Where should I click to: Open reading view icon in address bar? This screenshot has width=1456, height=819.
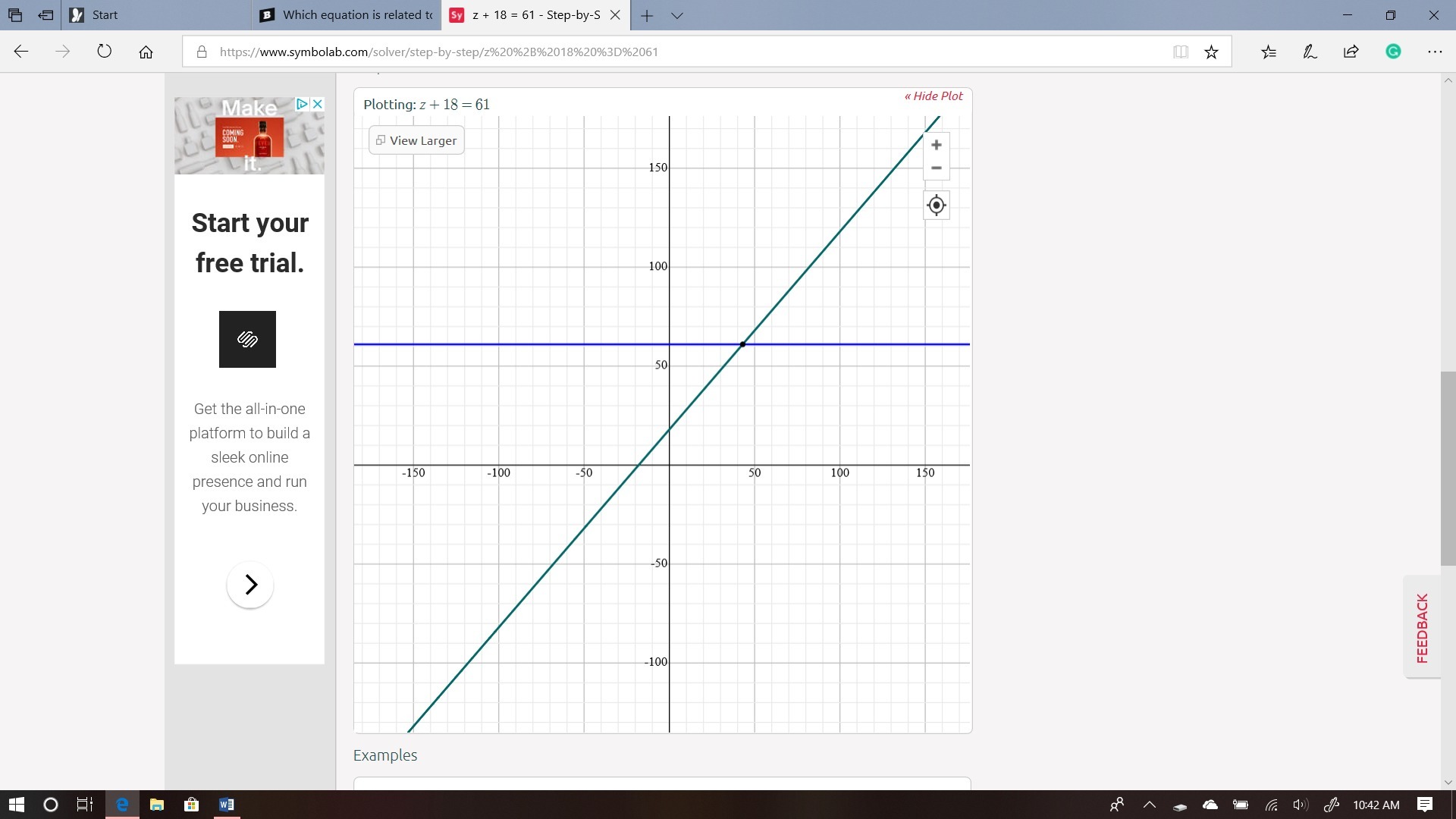click(1180, 52)
